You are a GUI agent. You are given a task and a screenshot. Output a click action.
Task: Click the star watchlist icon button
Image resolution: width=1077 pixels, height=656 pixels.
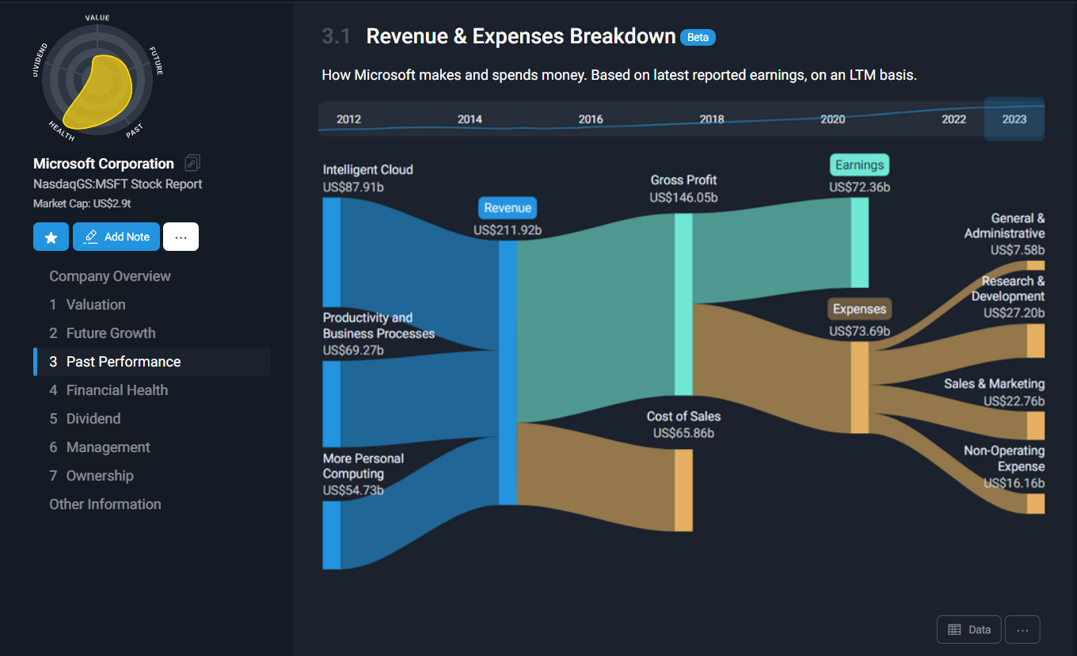(x=51, y=237)
